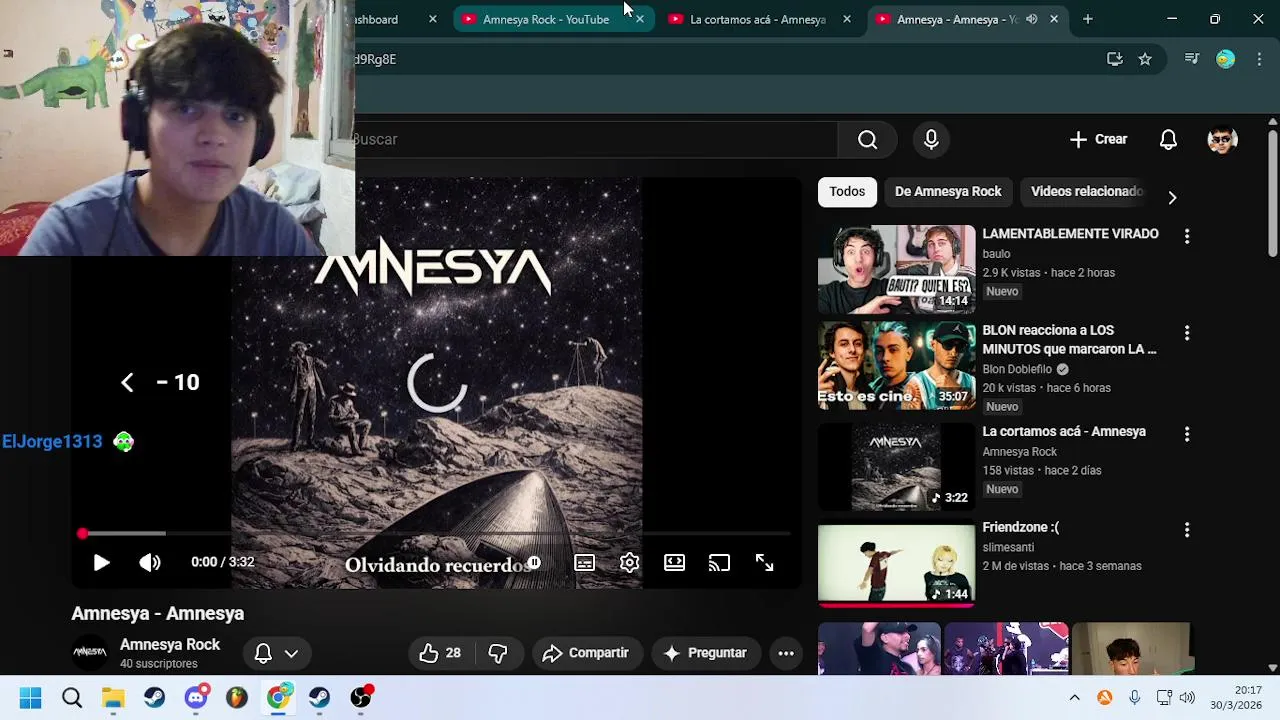Image resolution: width=1280 pixels, height=720 pixels.
Task: Toggle autoplay switch in the player
Action: 534,563
